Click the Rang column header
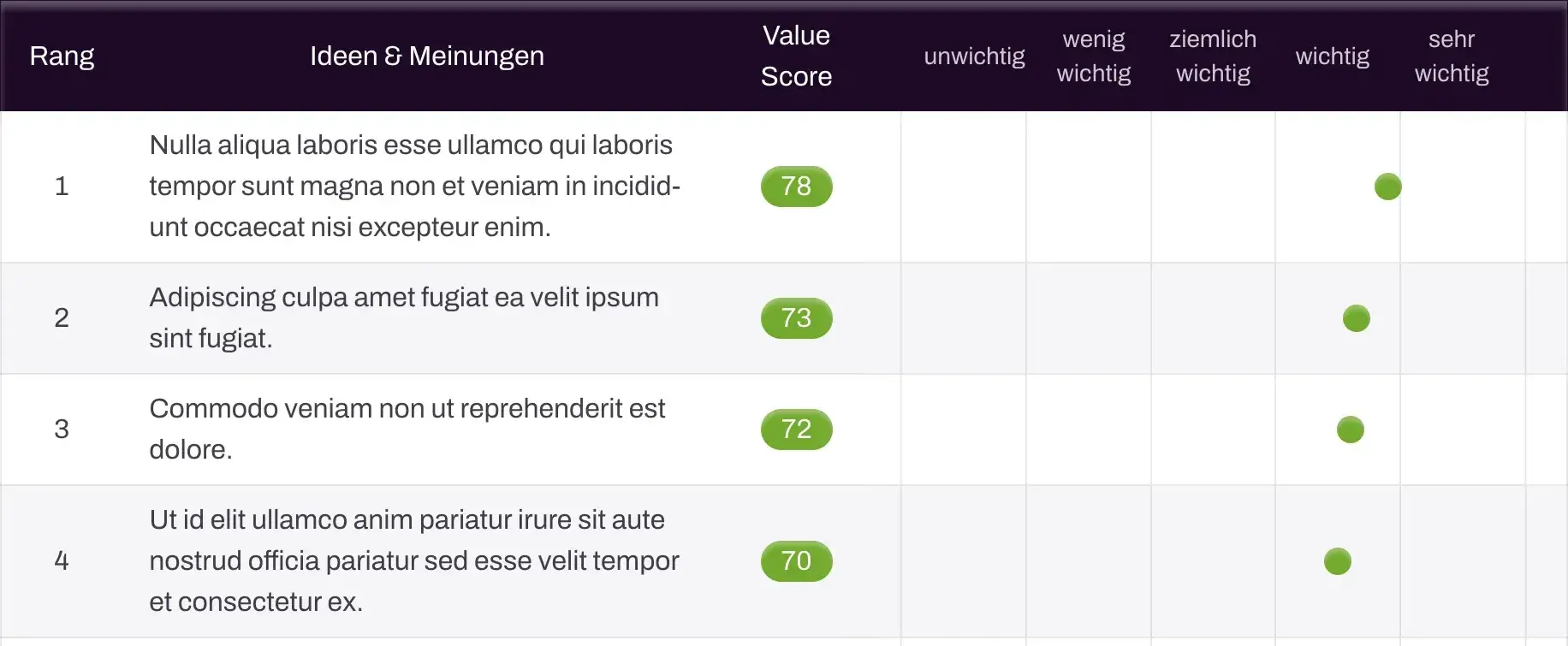 [62, 56]
